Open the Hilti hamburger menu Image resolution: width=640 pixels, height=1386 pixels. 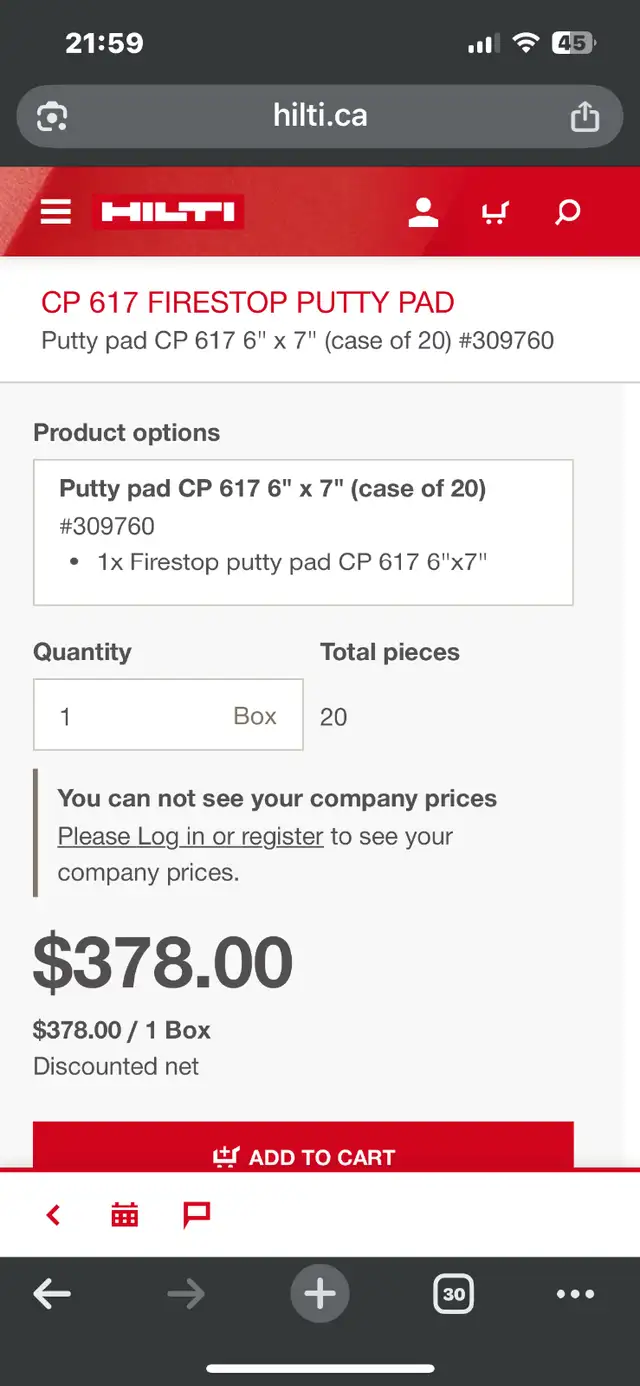point(56,212)
